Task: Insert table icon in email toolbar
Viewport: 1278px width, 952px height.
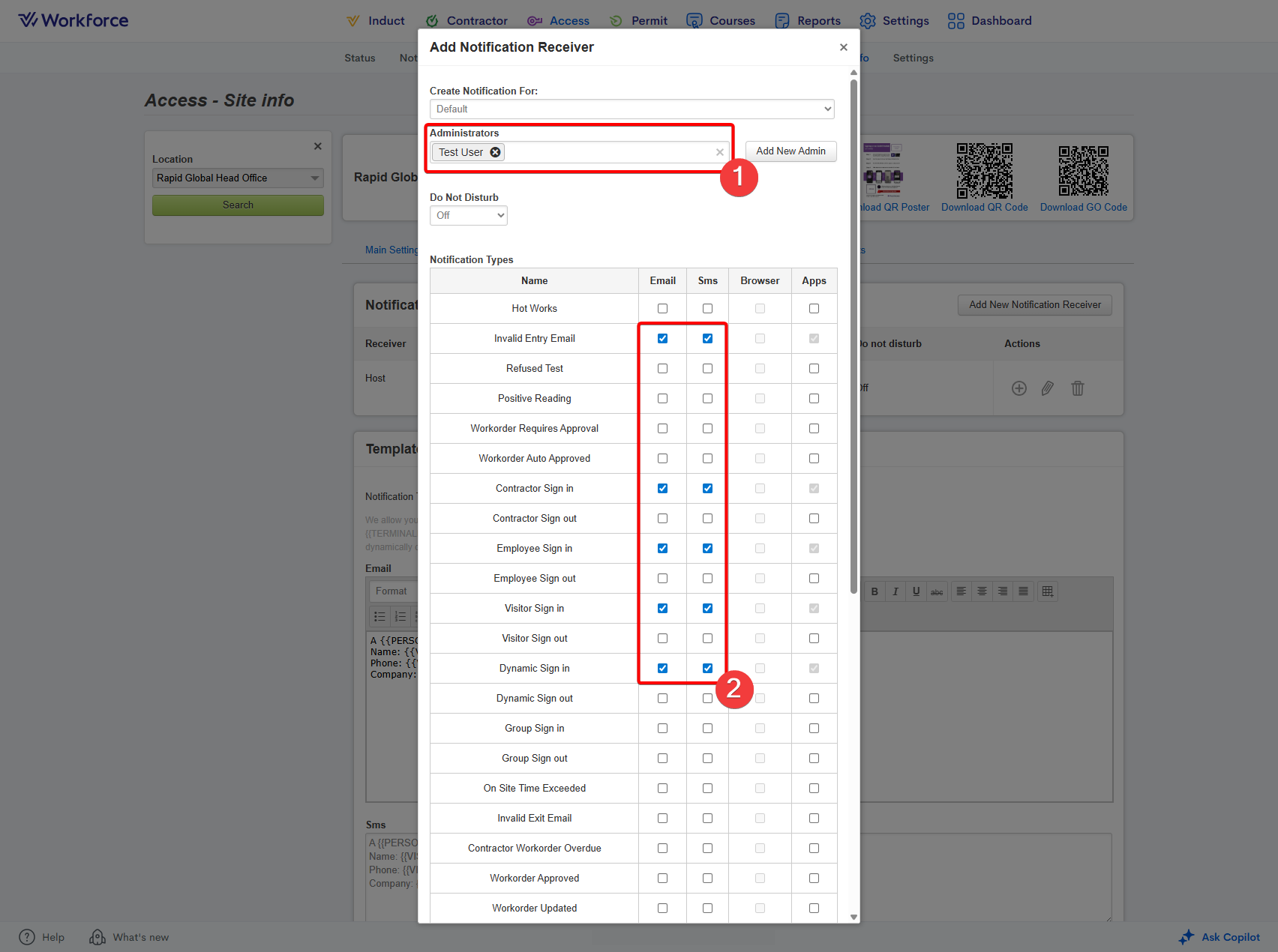Action: click(1048, 591)
